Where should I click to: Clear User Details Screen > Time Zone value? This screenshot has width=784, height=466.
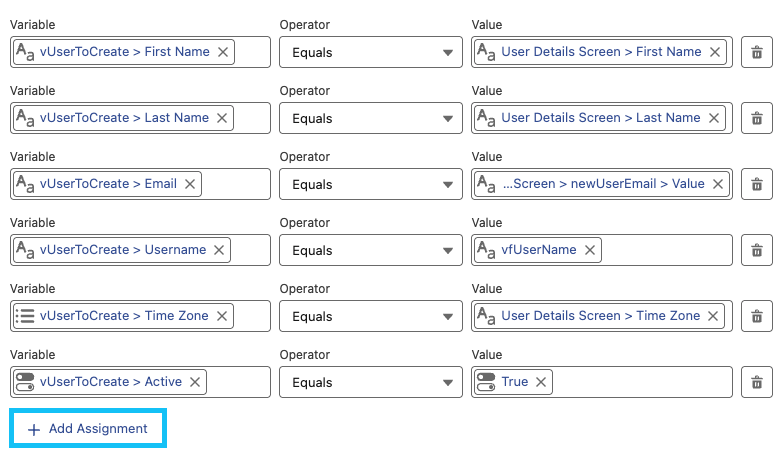(x=713, y=316)
